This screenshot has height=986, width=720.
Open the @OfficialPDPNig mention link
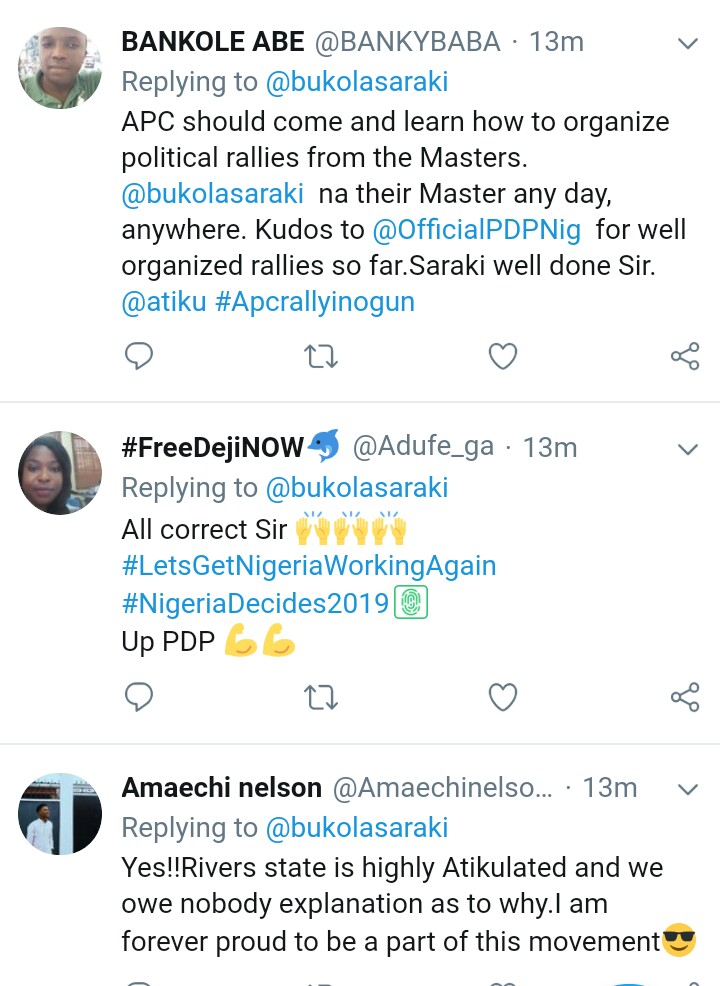click(x=476, y=230)
